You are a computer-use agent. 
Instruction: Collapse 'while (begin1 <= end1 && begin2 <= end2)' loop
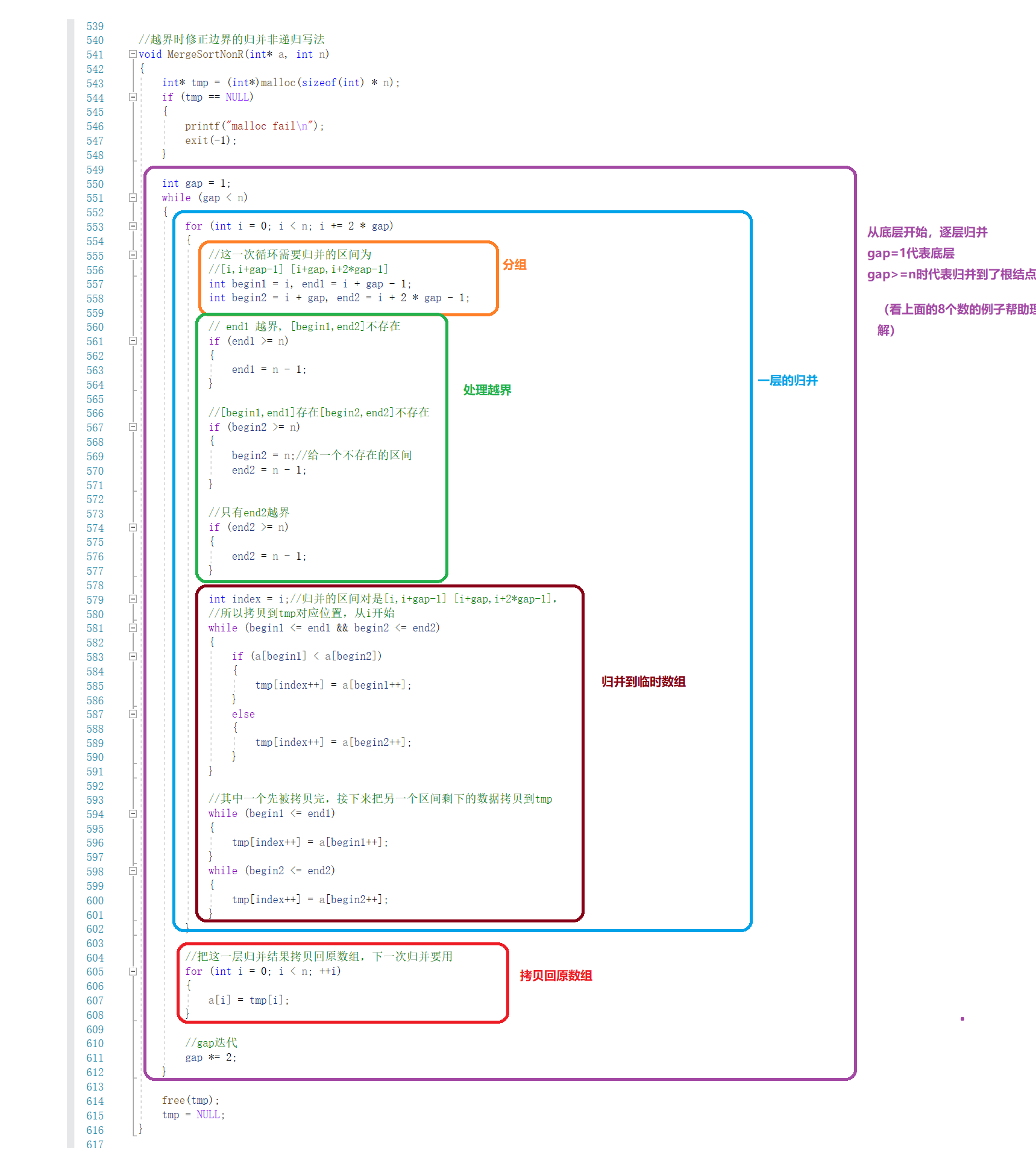click(x=133, y=628)
